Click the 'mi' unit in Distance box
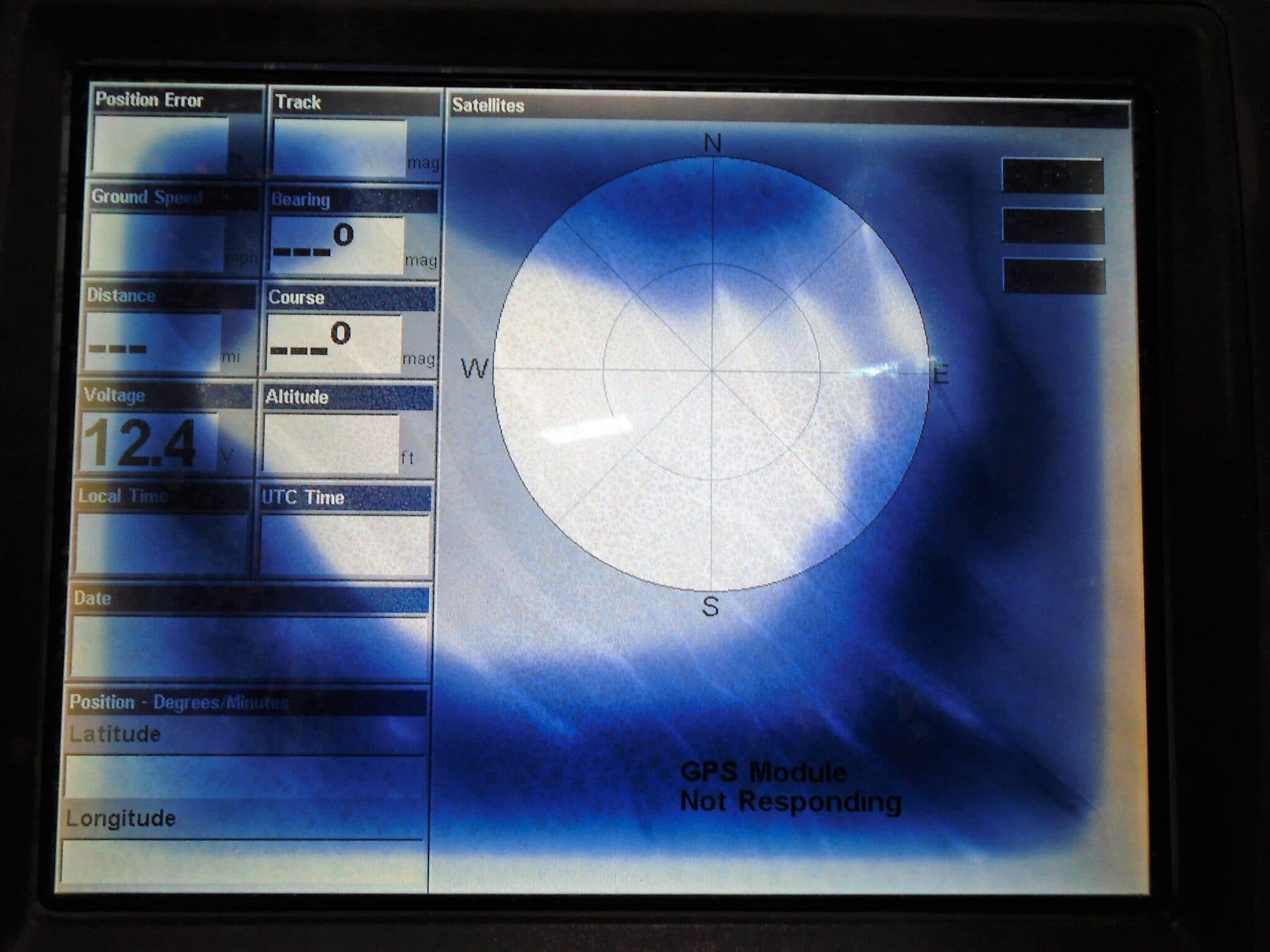Screen dimensions: 1270x952 coord(231,357)
